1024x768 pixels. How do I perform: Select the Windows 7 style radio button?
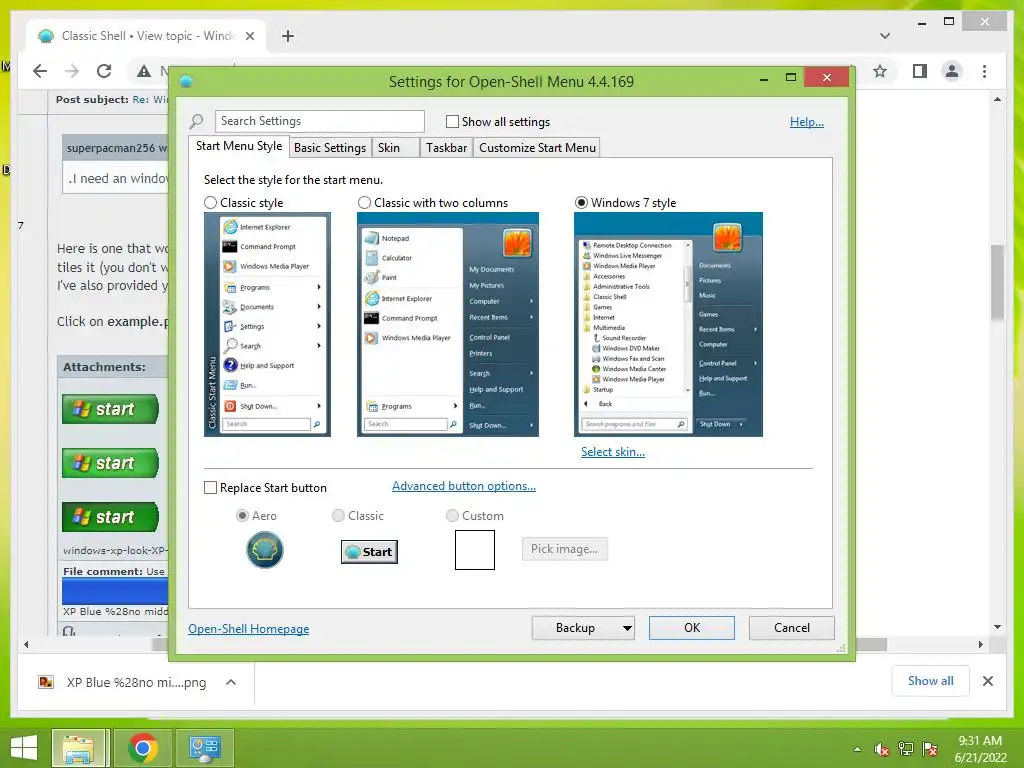click(581, 202)
